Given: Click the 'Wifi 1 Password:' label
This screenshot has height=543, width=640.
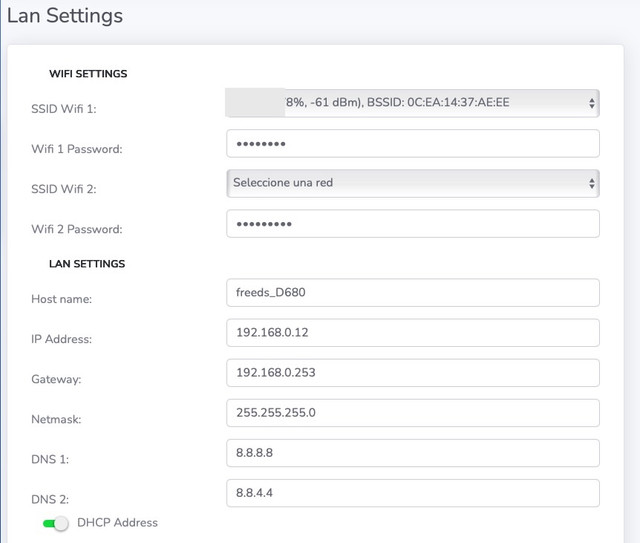Looking at the screenshot, I should pyautogui.click(x=77, y=149).
